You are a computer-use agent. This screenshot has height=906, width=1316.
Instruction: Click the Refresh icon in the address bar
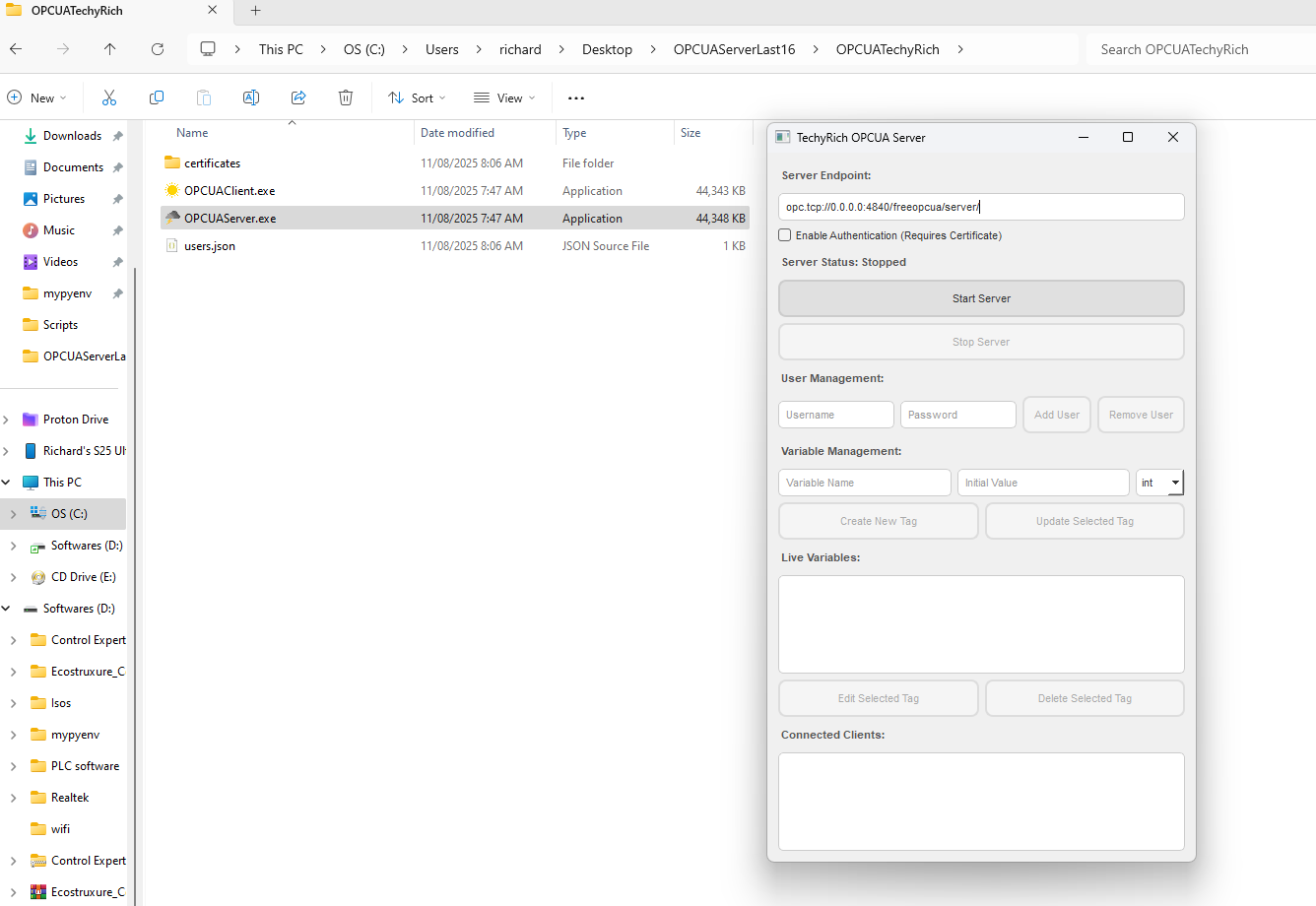pos(158,48)
